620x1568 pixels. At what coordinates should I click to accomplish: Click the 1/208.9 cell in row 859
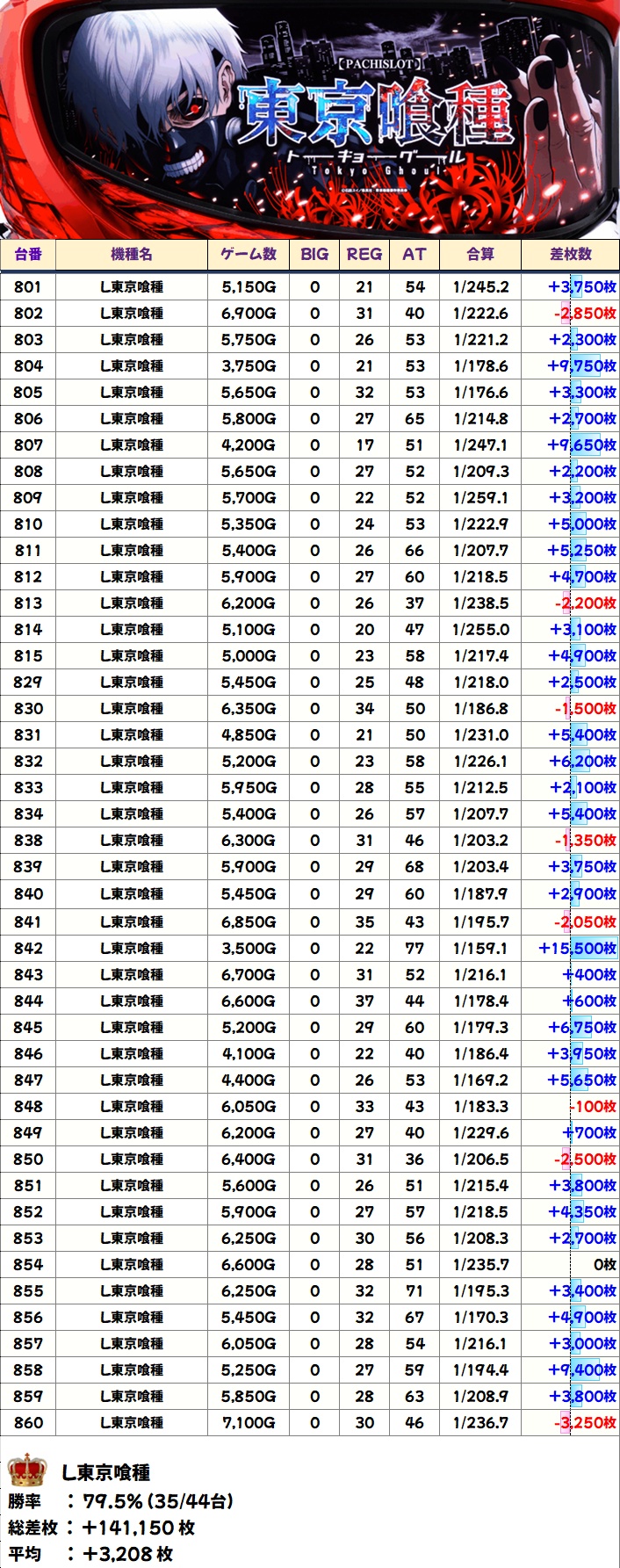(480, 1396)
